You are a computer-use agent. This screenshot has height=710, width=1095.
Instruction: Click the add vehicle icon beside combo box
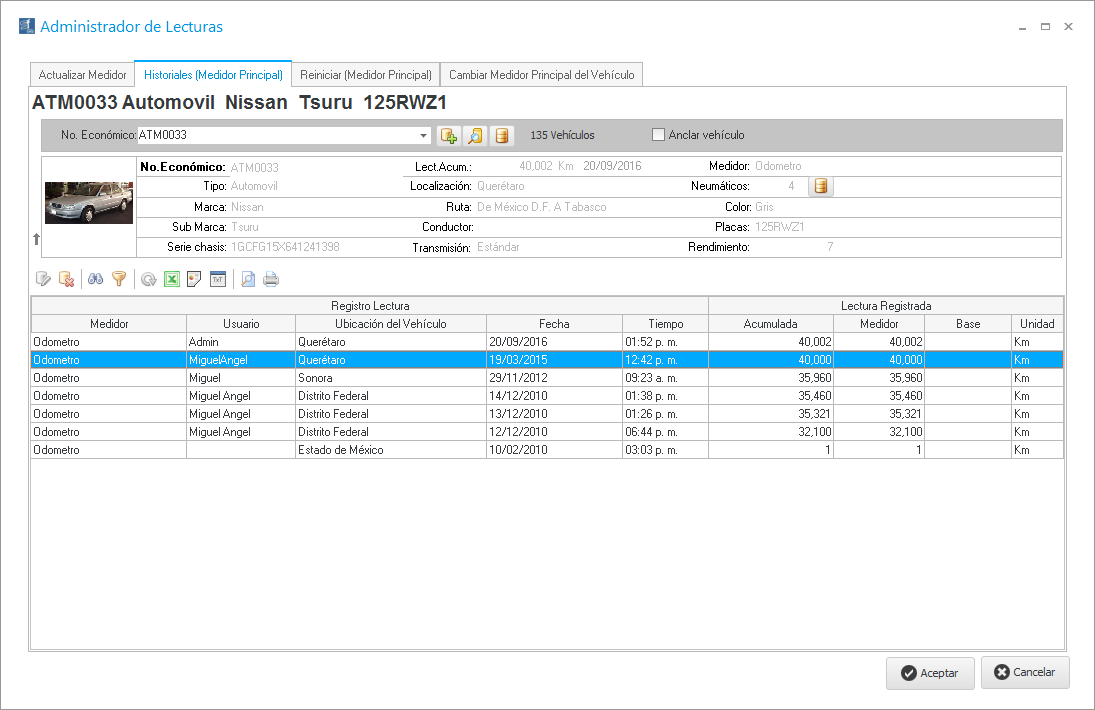449,136
